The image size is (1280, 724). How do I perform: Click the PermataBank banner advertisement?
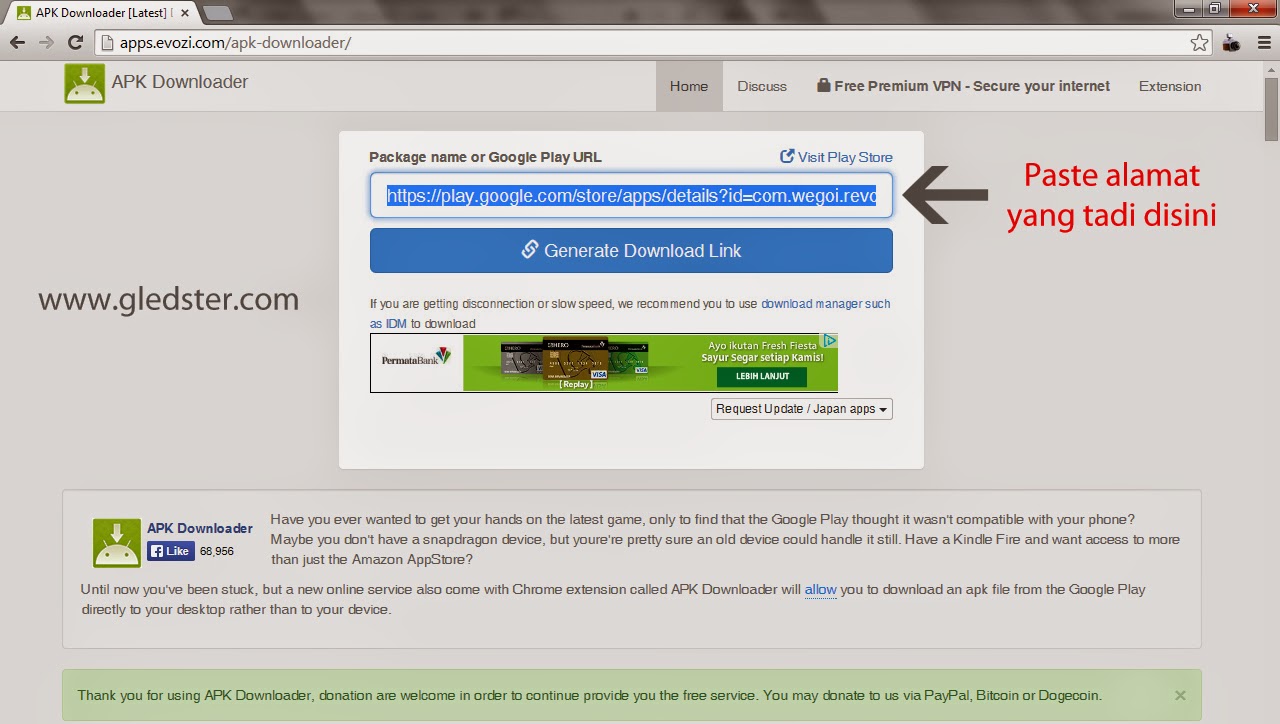pos(604,362)
